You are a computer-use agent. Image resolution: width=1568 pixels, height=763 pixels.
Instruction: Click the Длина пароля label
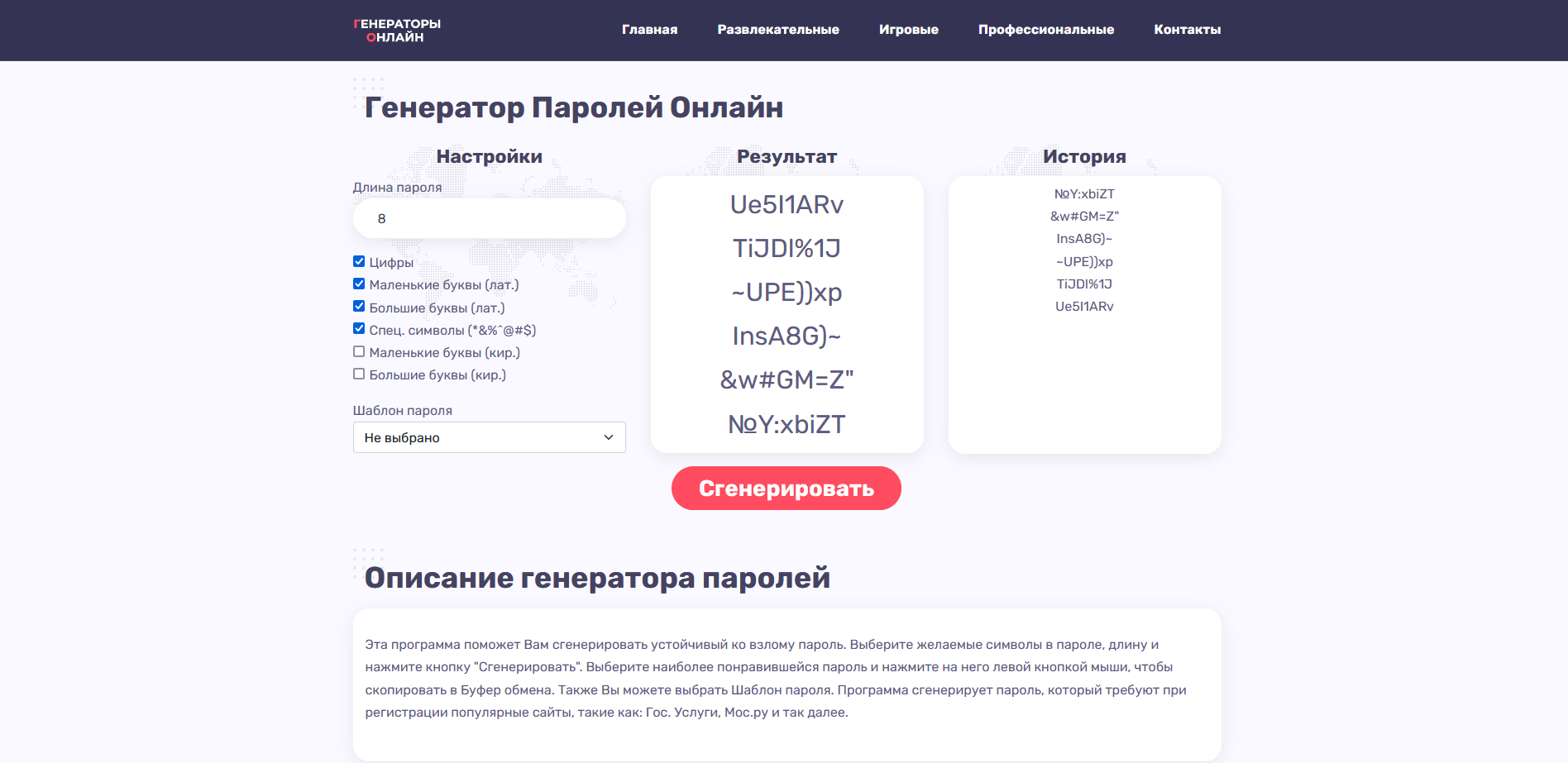click(x=397, y=187)
